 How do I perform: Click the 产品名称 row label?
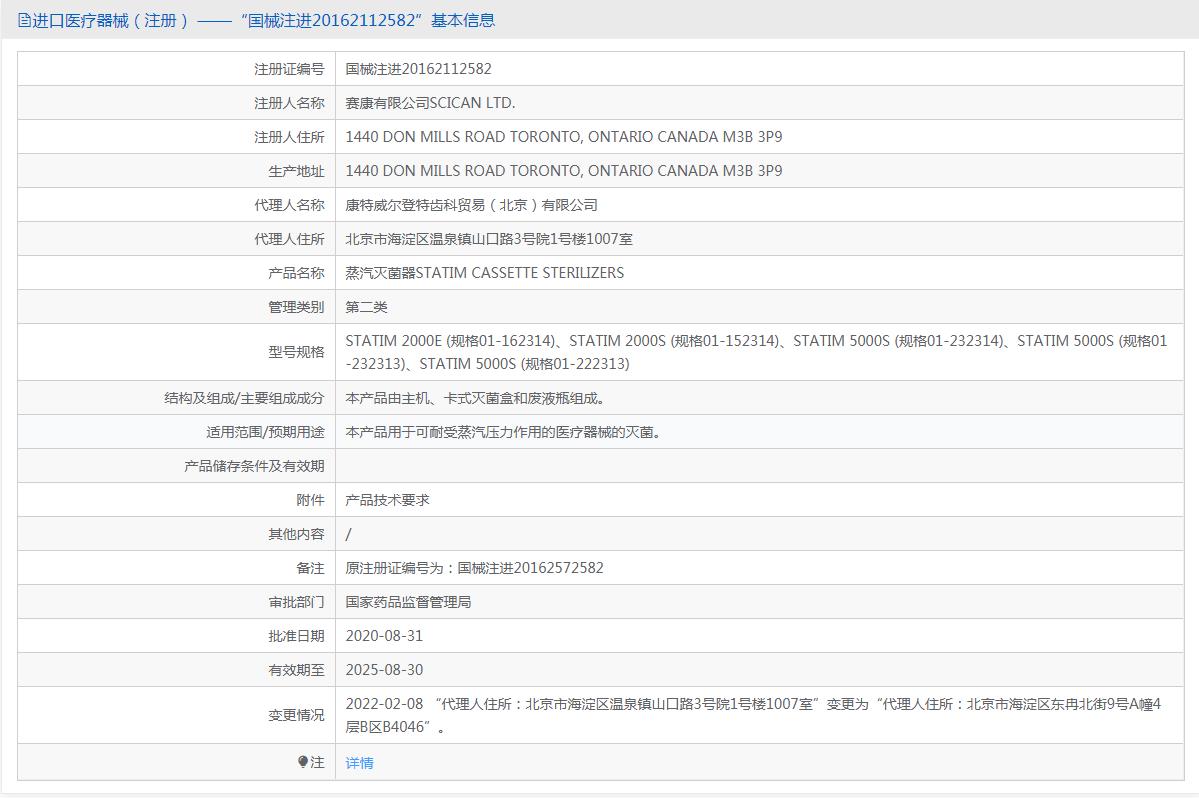click(x=296, y=273)
